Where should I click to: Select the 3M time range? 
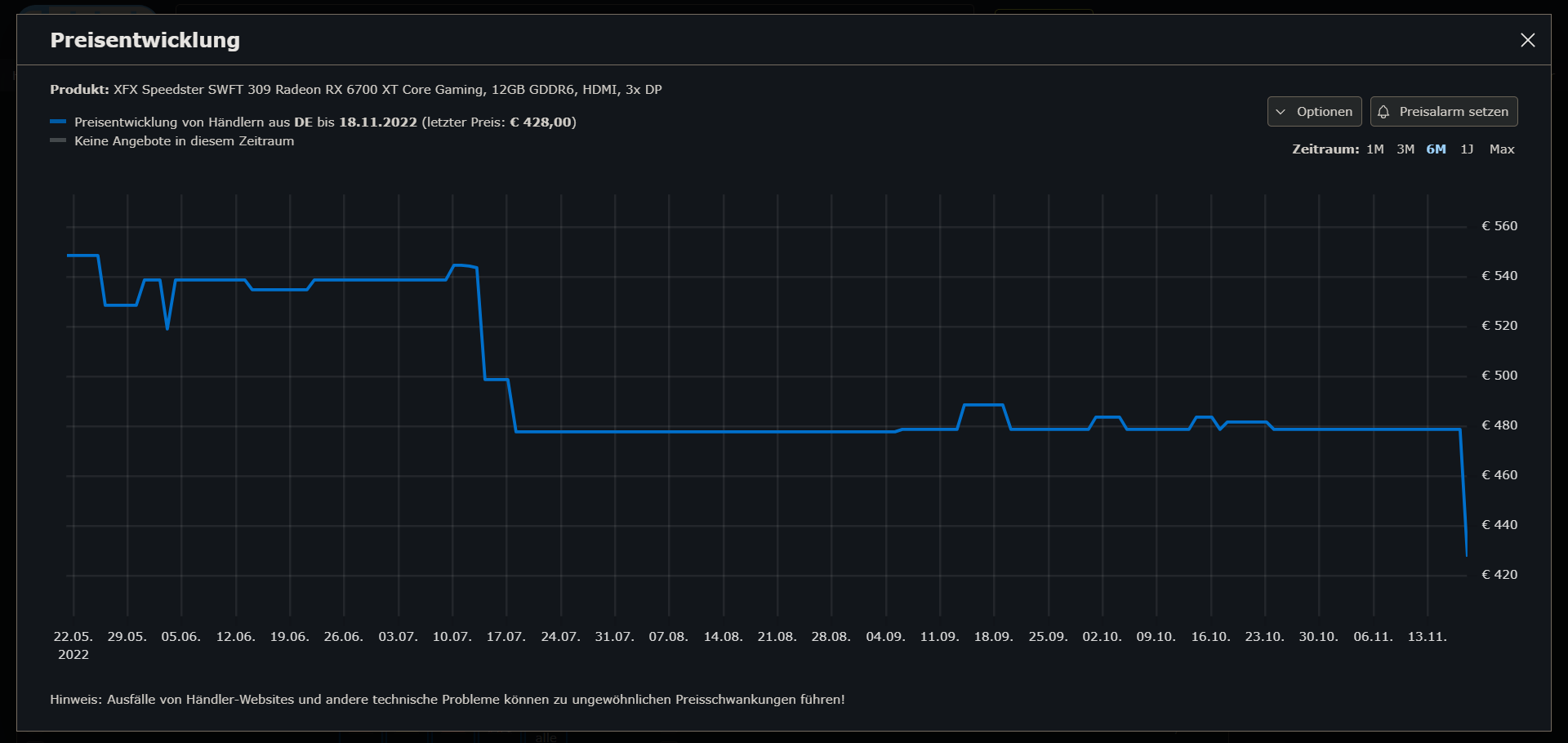pos(1405,149)
